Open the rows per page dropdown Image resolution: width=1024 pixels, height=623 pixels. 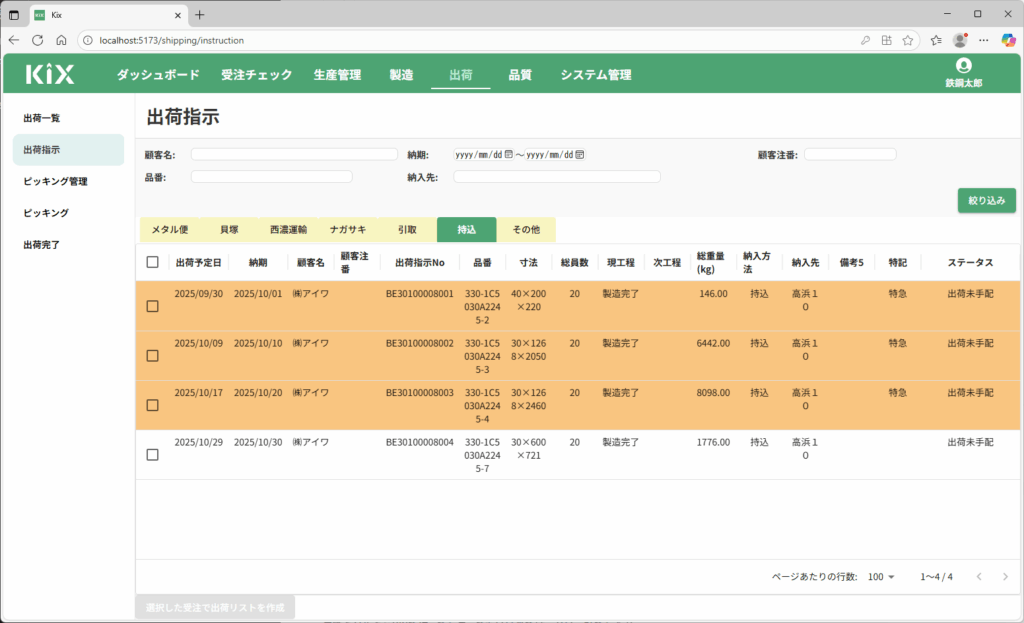tap(882, 577)
